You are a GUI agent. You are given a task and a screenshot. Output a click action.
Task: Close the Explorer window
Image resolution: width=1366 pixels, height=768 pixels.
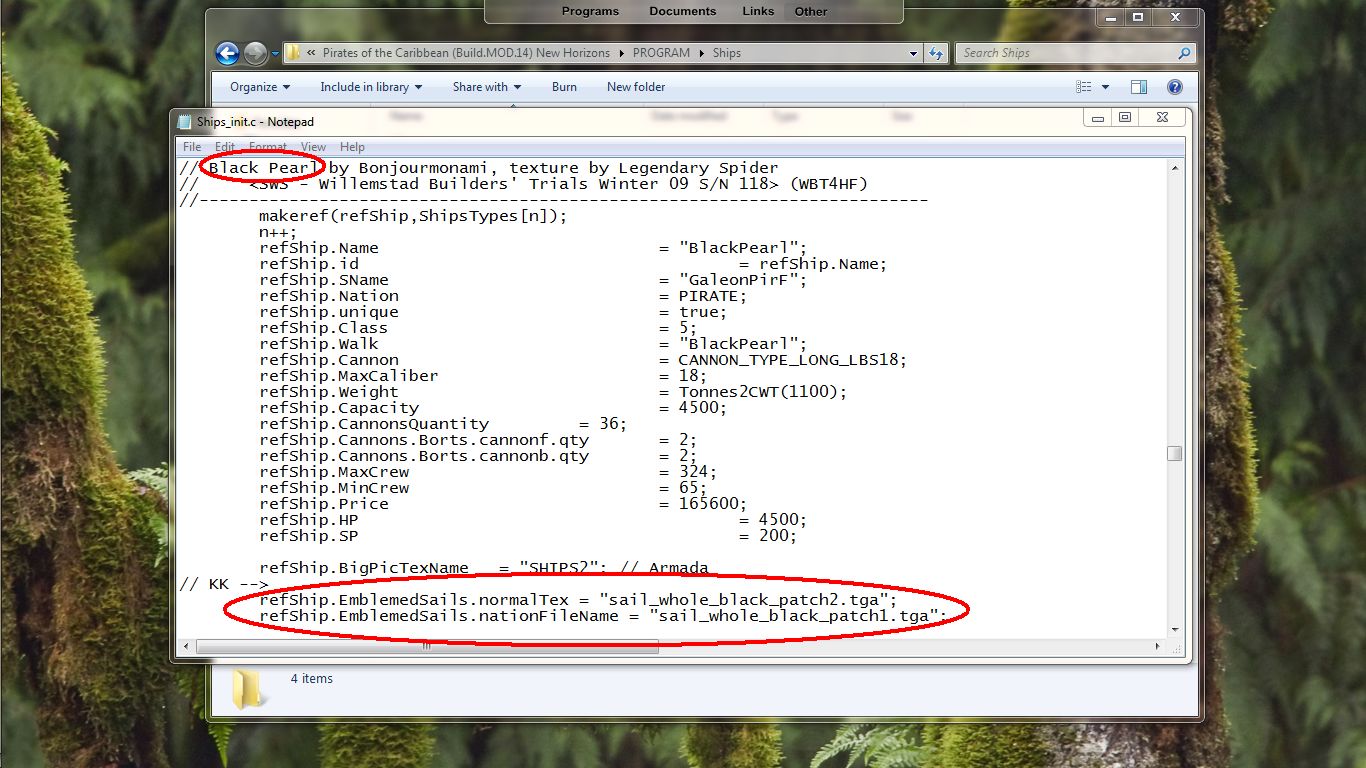[1173, 18]
